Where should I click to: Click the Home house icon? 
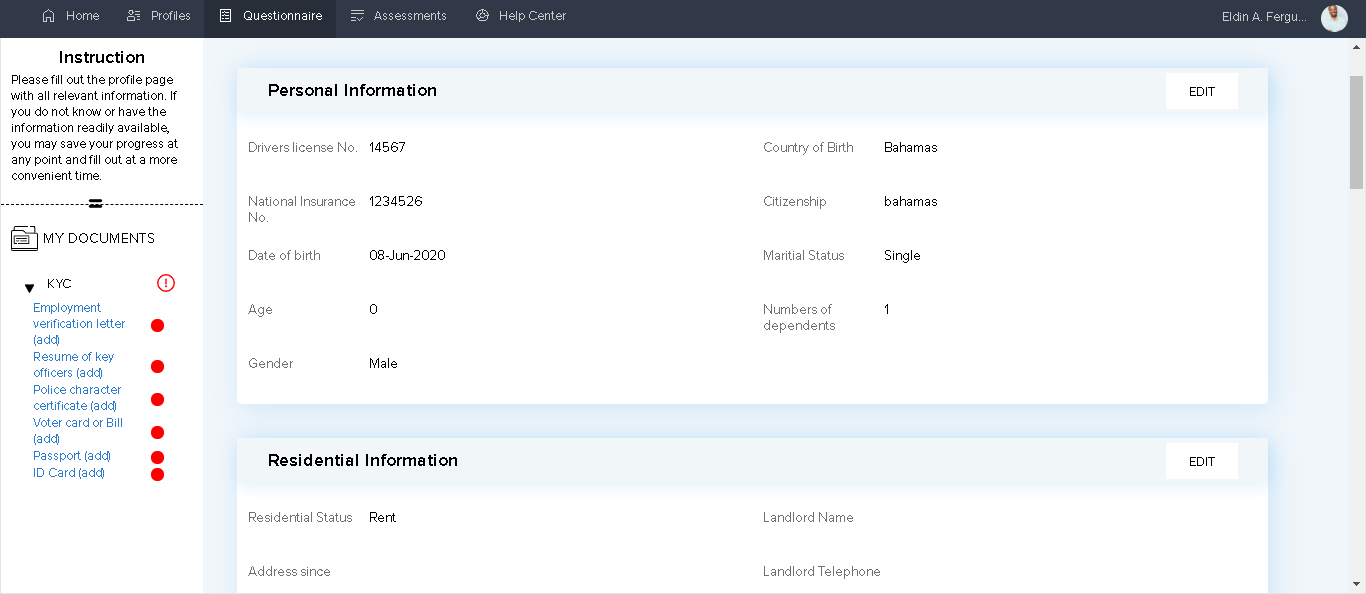(x=48, y=16)
